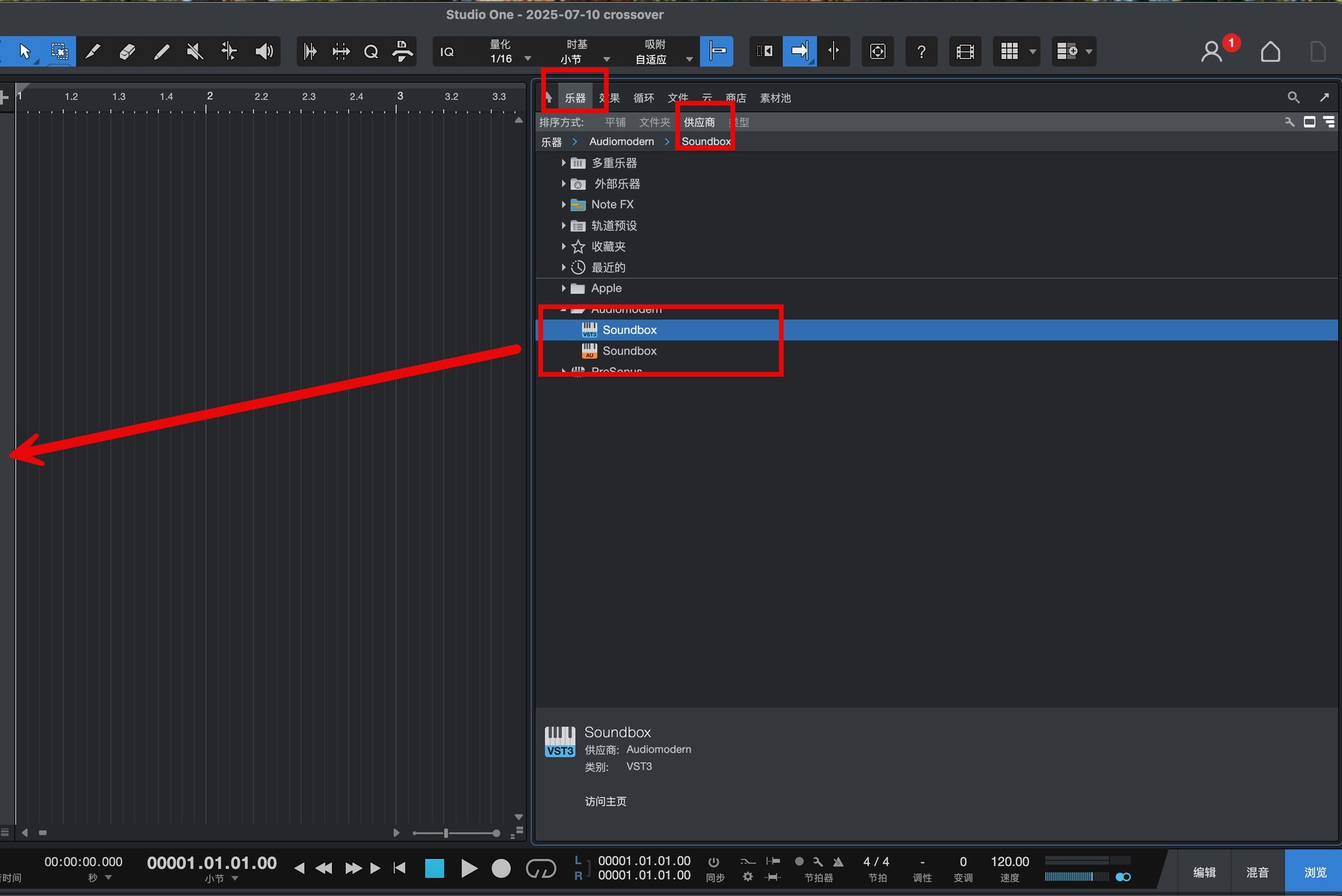Image resolution: width=1342 pixels, height=896 pixels.
Task: Switch to the 文件 (Files) browser tab
Action: (x=677, y=98)
